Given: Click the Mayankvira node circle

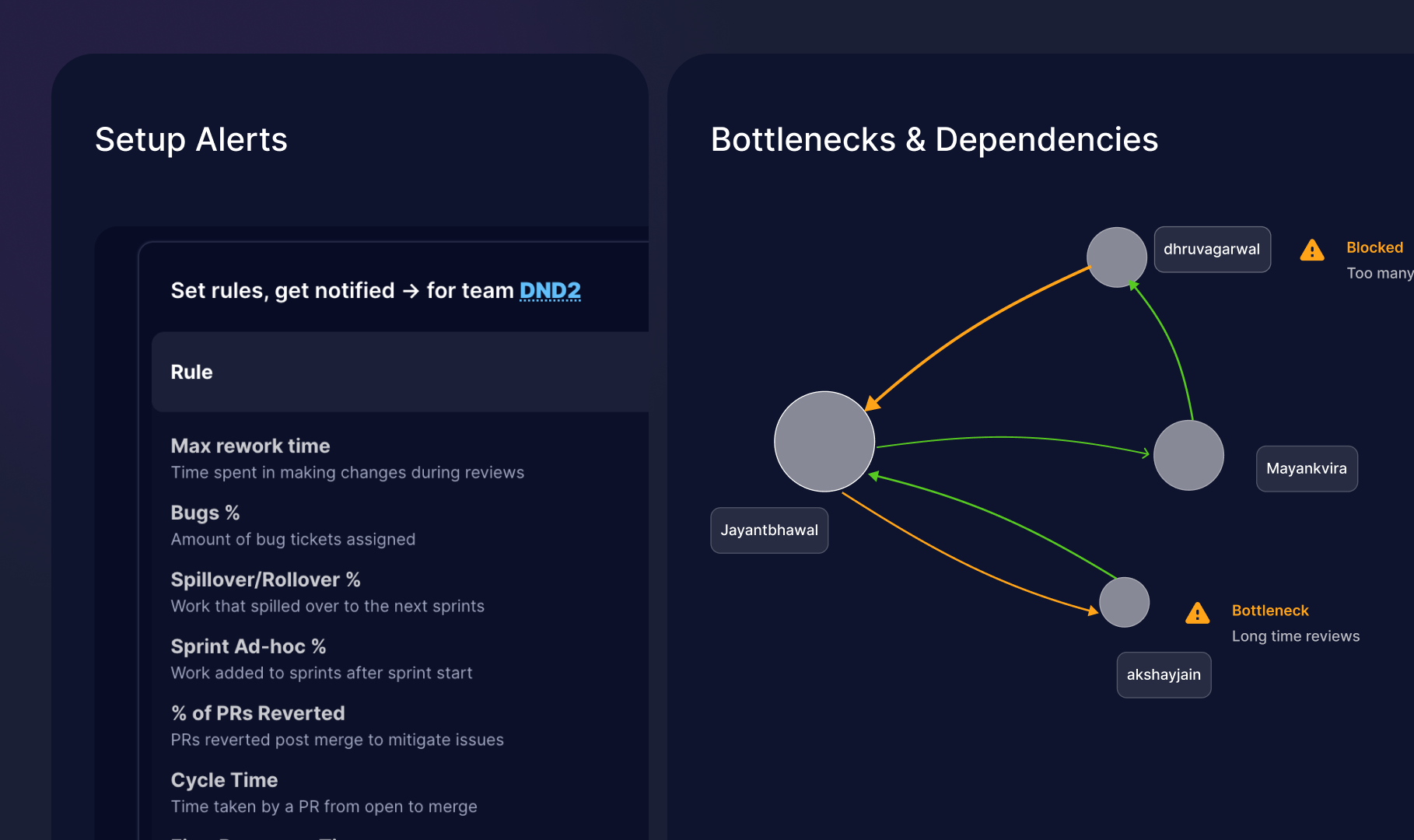Looking at the screenshot, I should tap(1188, 455).
